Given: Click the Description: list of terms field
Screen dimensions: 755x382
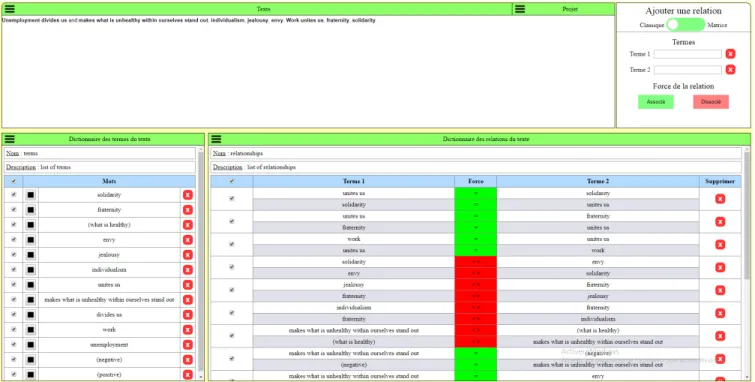Looking at the screenshot, I should click(100, 167).
